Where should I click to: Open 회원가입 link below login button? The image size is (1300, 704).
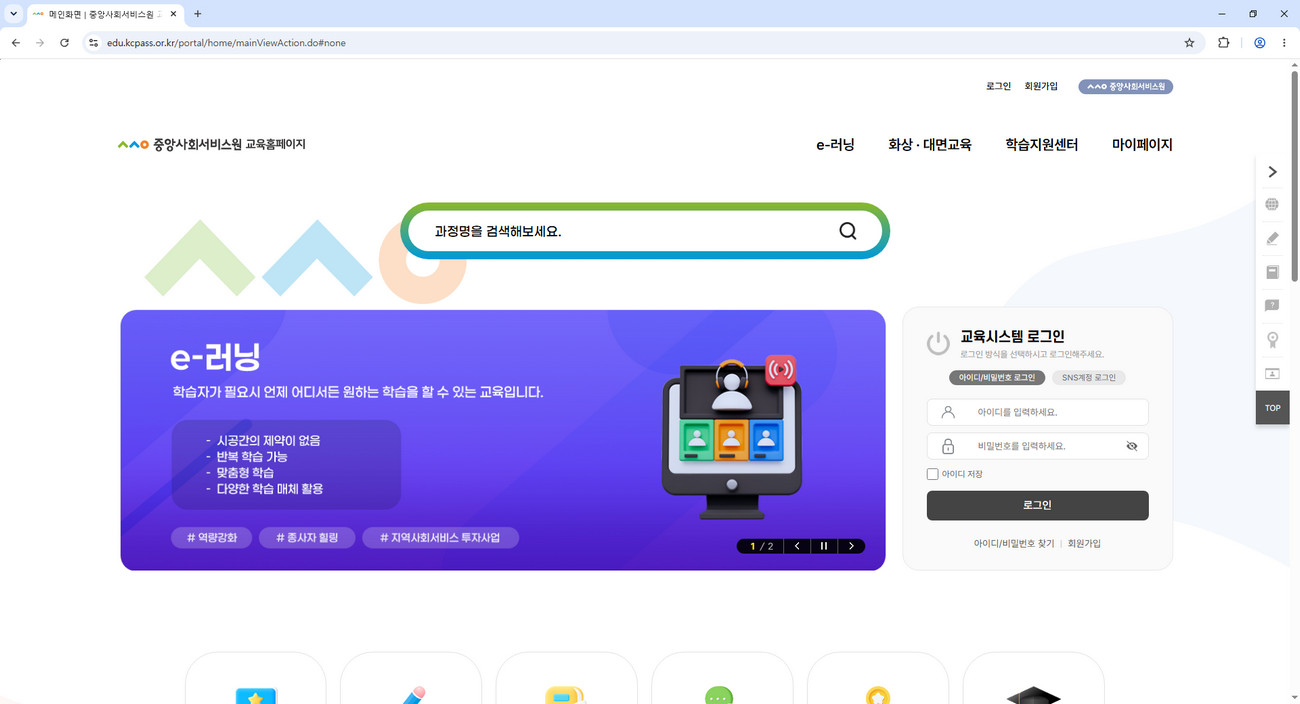1084,544
